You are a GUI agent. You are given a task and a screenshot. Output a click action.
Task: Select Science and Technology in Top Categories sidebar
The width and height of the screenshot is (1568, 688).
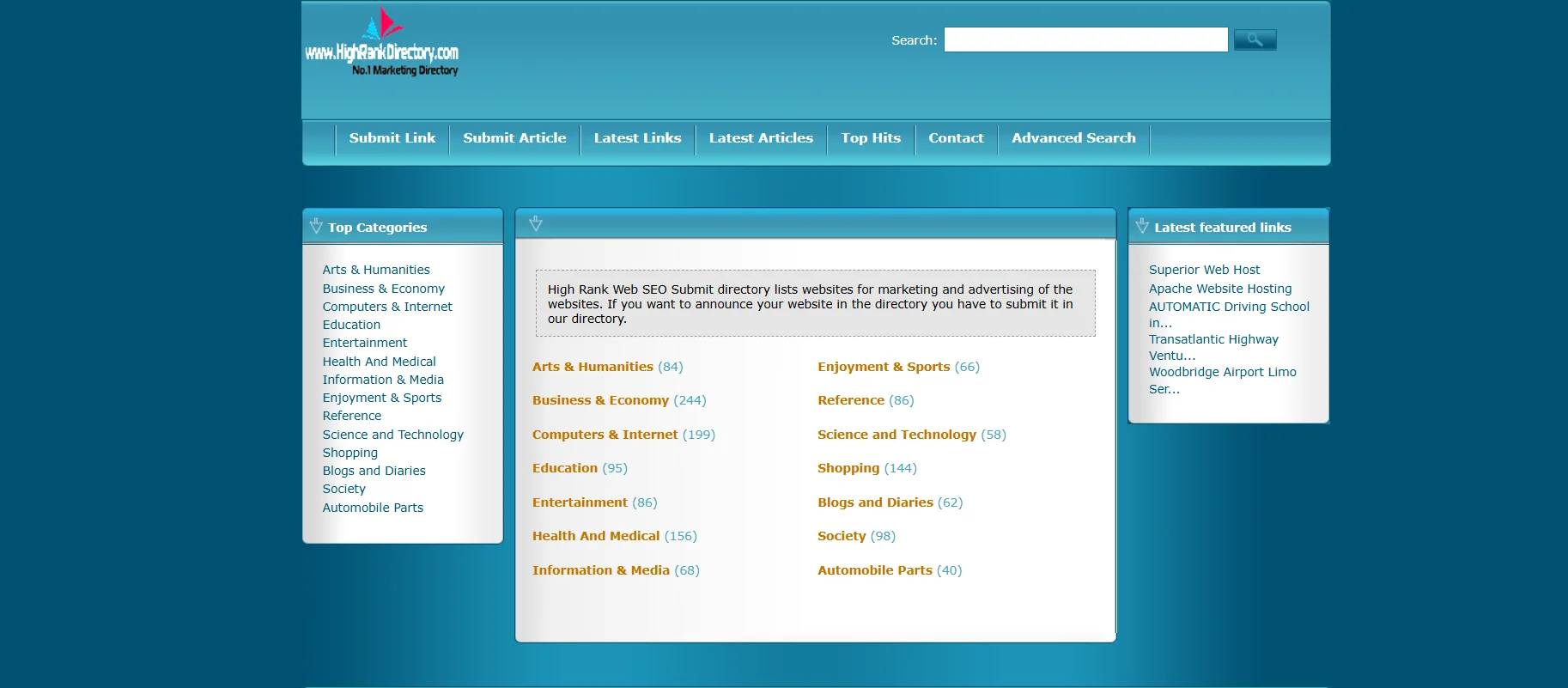393,435
